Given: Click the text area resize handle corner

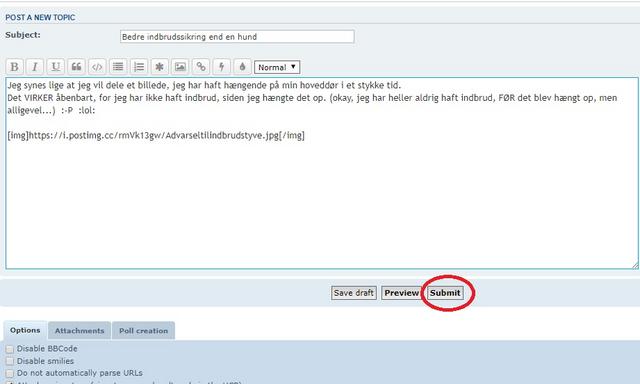Looking at the screenshot, I should [x=635, y=266].
